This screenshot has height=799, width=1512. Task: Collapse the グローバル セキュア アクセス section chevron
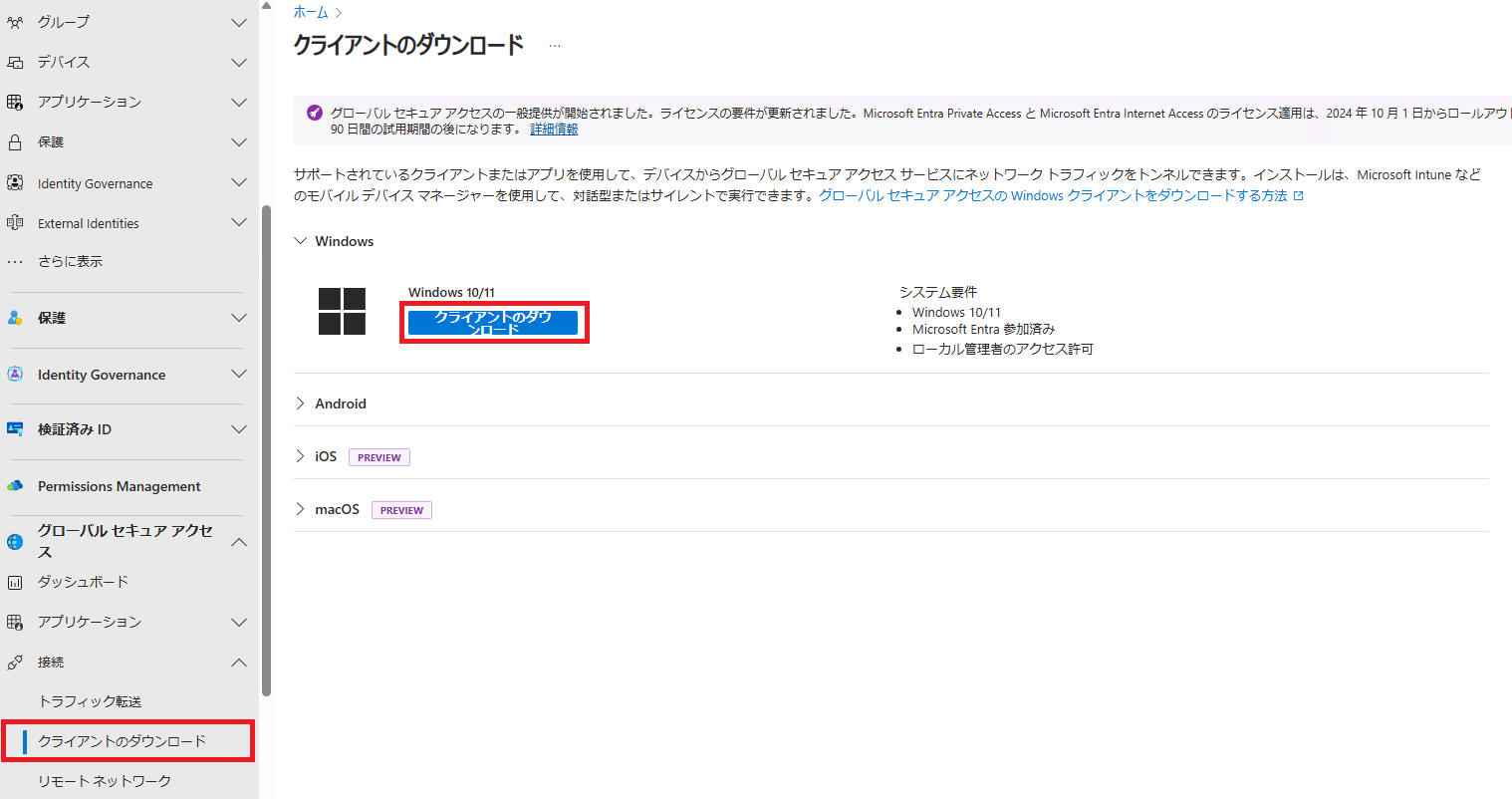[239, 542]
